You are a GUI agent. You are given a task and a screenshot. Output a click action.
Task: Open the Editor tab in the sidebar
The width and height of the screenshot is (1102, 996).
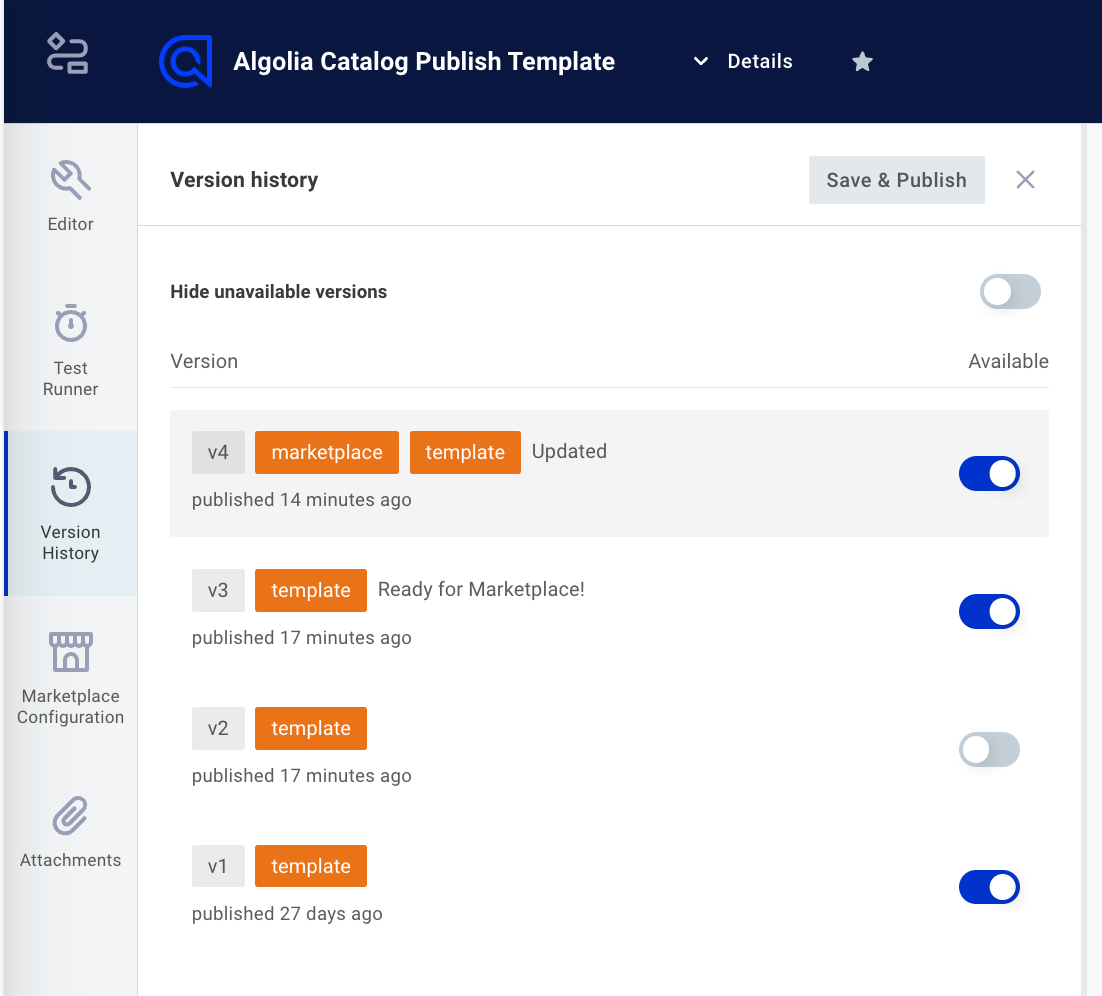pos(70,197)
